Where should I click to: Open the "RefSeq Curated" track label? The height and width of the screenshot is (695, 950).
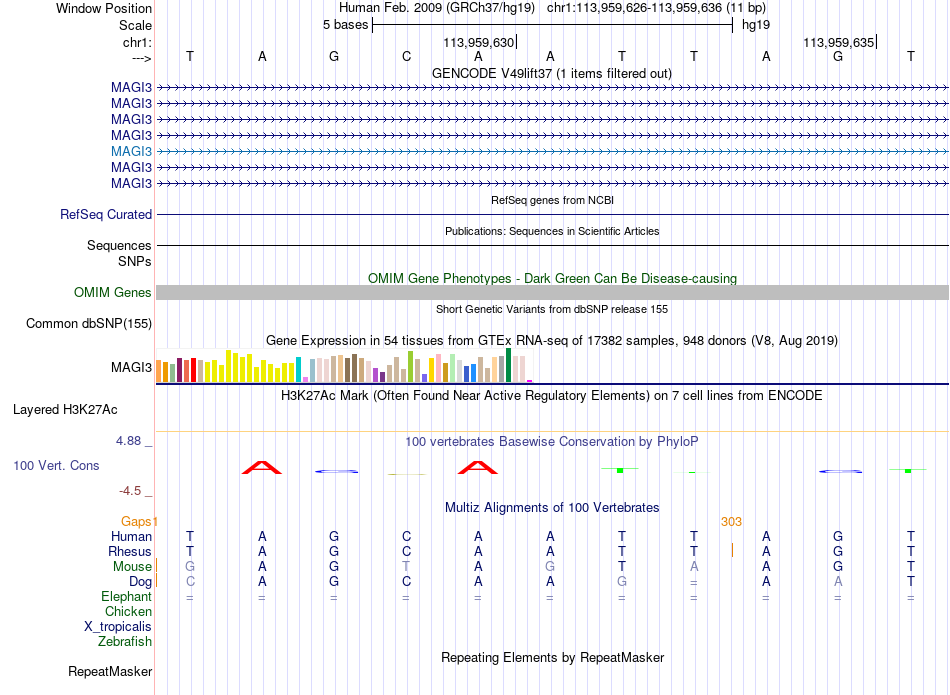[x=106, y=214]
